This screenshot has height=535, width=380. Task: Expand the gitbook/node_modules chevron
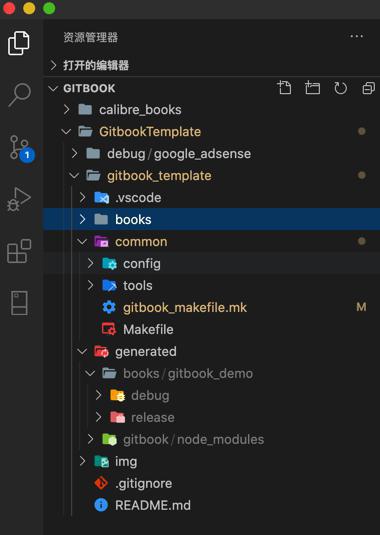(91, 439)
